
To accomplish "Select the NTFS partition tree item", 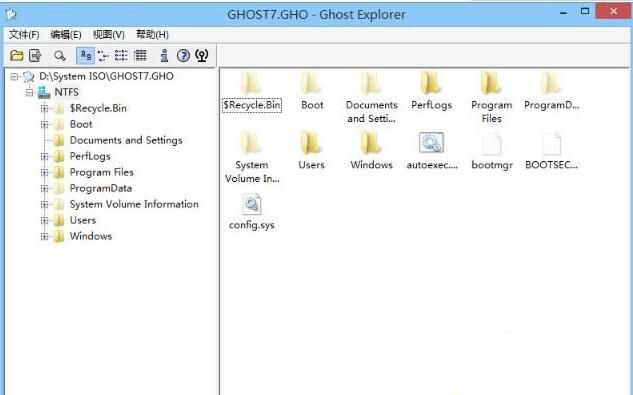I will 67,92.
